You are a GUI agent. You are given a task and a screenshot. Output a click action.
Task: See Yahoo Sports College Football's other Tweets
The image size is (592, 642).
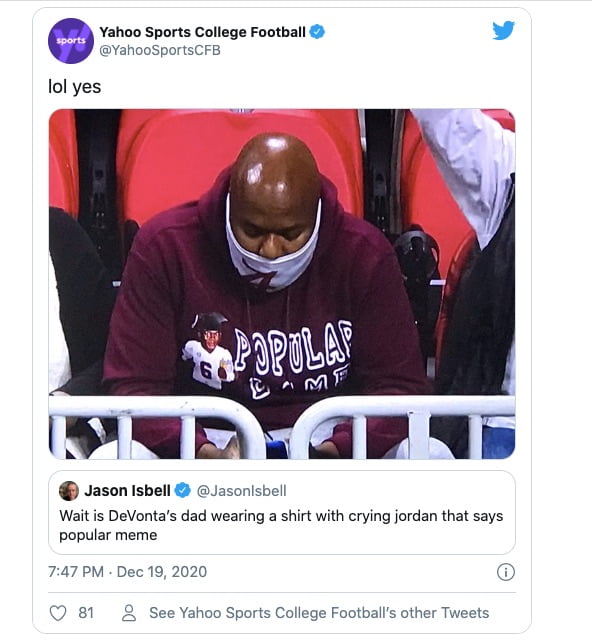pyautogui.click(x=319, y=613)
